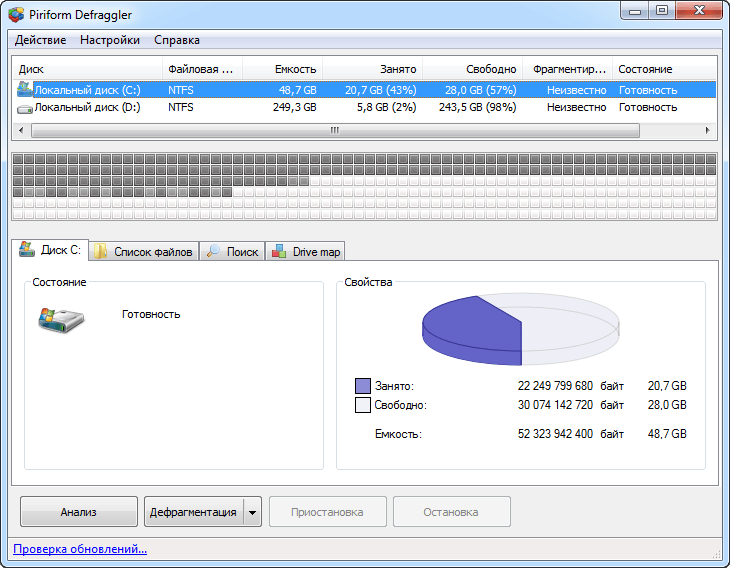730x568 pixels.
Task: Sort drives by Емкость column header
Action: click(x=282, y=69)
